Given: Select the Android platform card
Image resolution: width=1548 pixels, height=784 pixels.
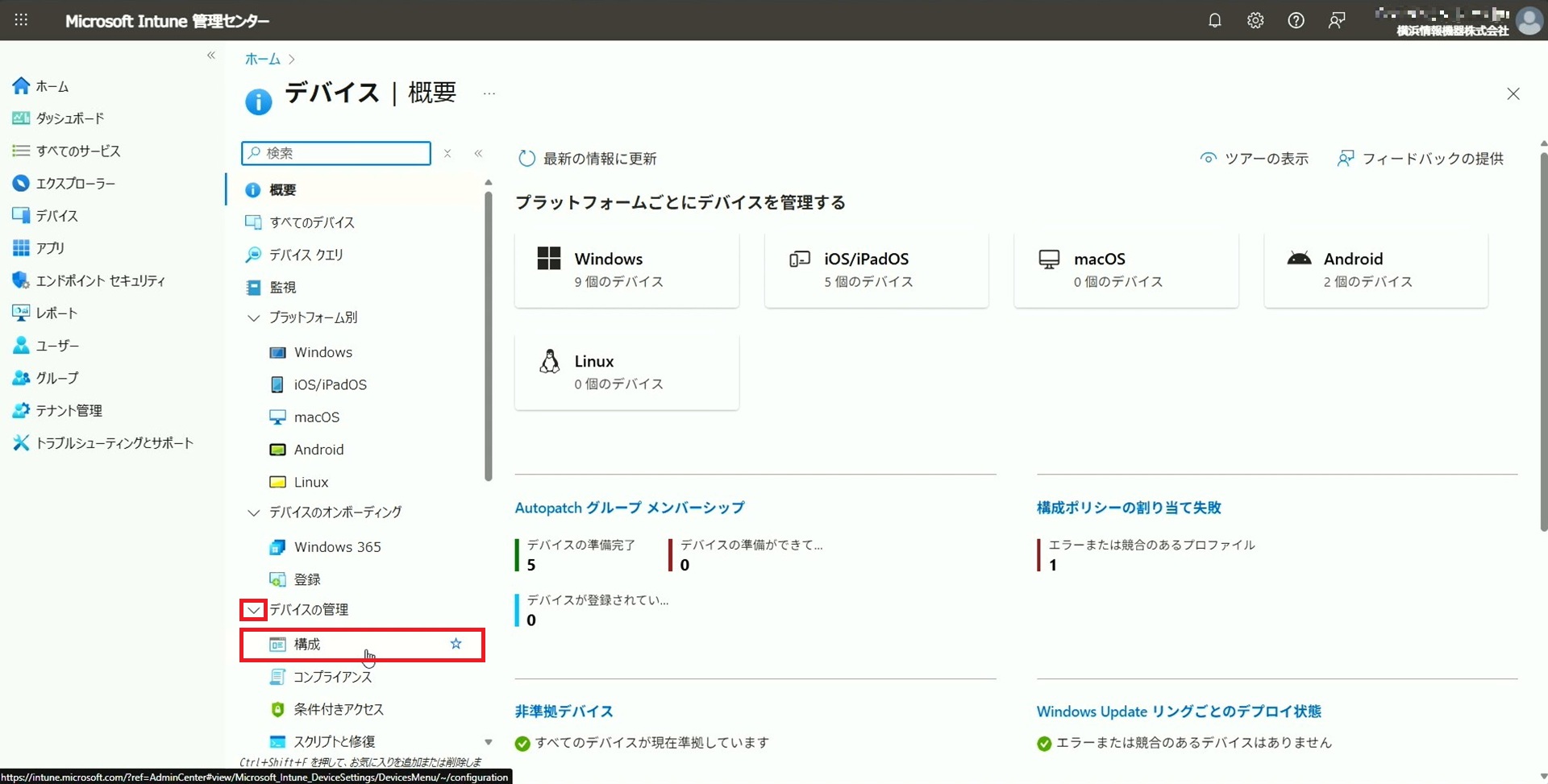Looking at the screenshot, I should 1375,270.
